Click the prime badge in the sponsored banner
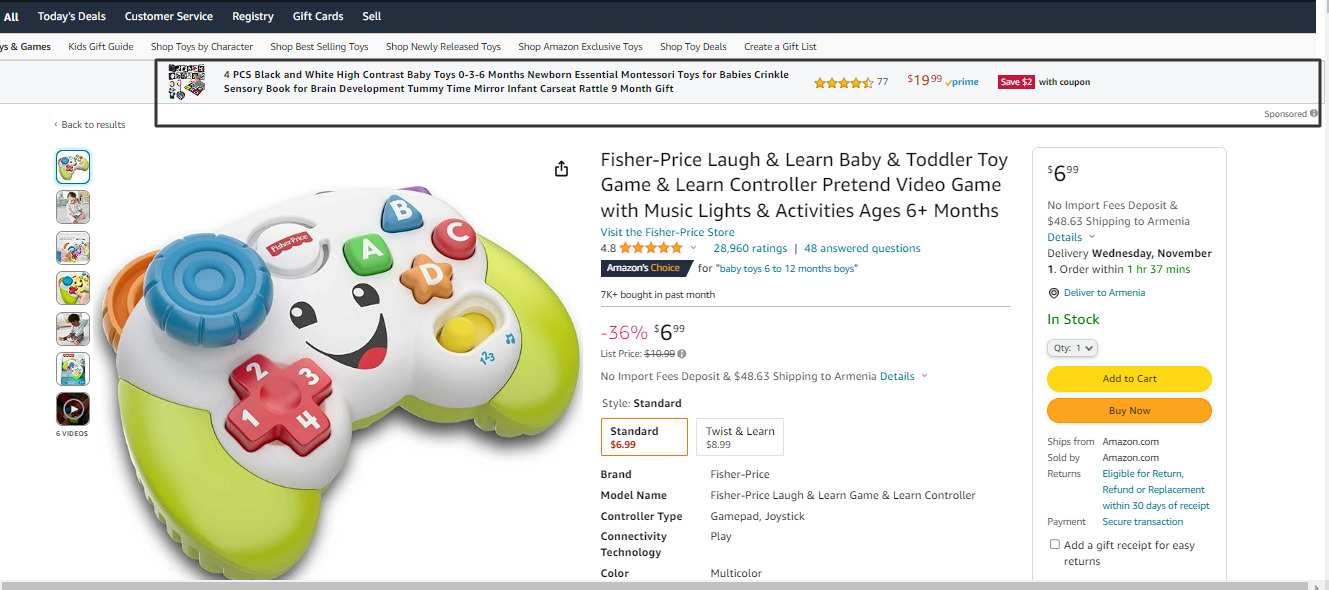 click(x=961, y=80)
